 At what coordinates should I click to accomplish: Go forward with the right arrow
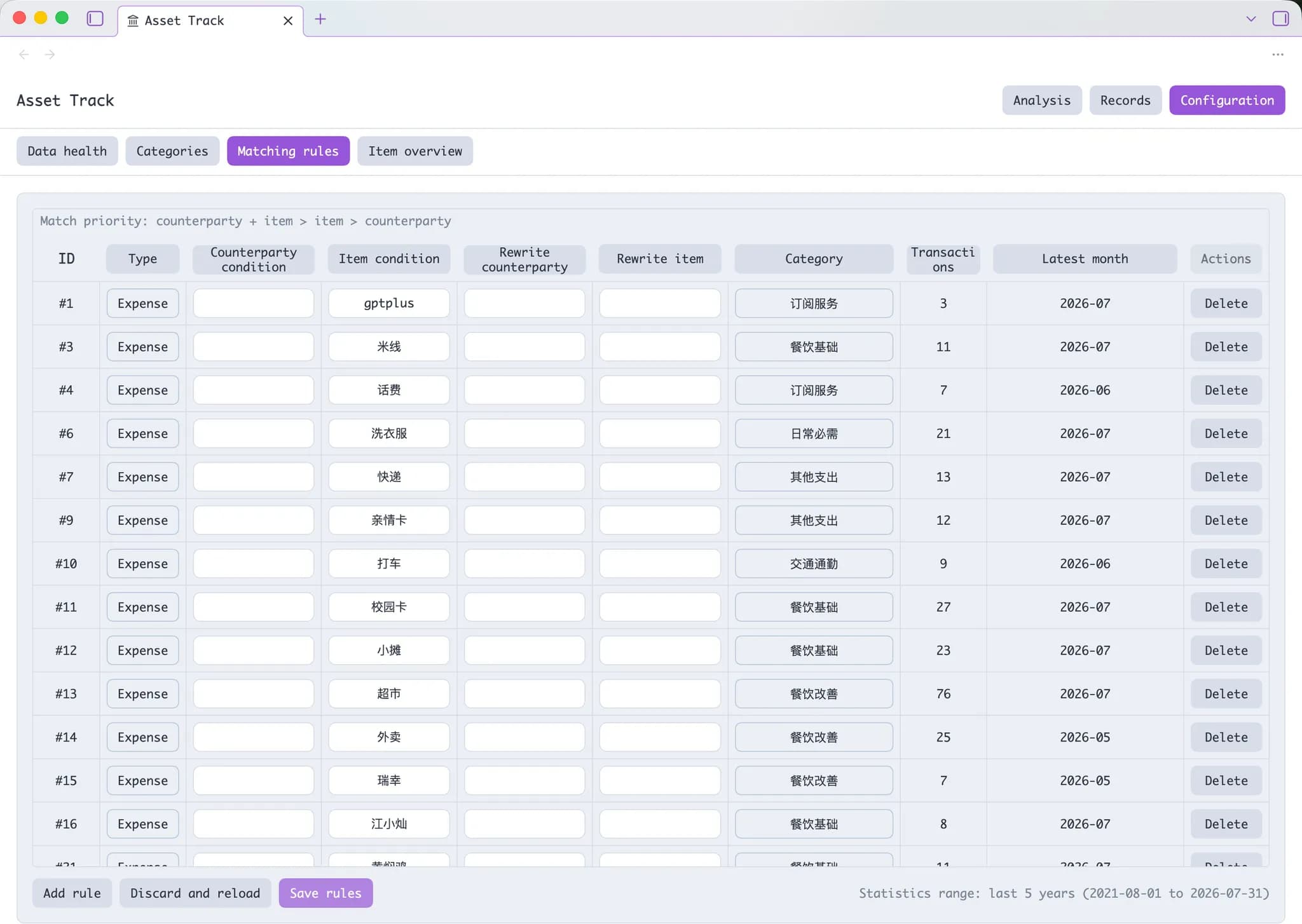click(x=50, y=55)
